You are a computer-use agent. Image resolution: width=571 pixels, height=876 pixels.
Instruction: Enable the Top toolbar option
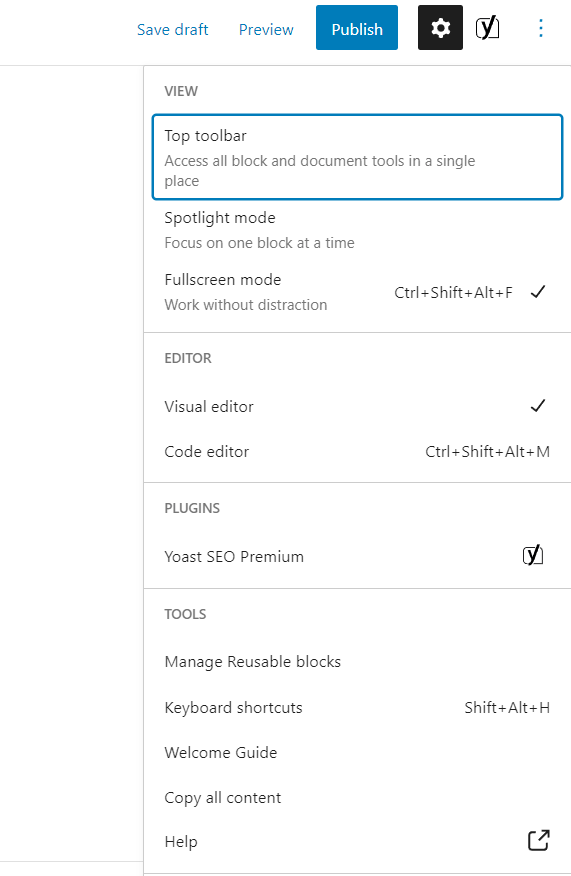(358, 157)
